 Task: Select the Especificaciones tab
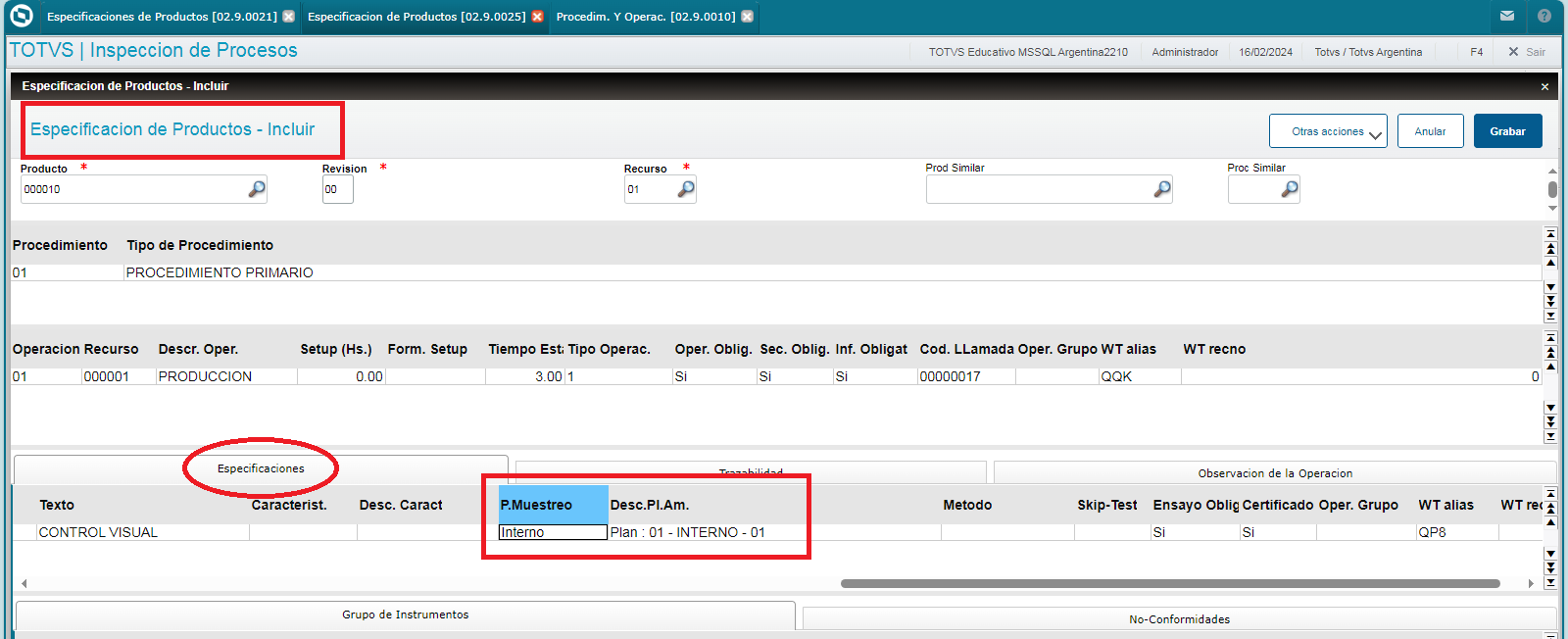pyautogui.click(x=261, y=469)
